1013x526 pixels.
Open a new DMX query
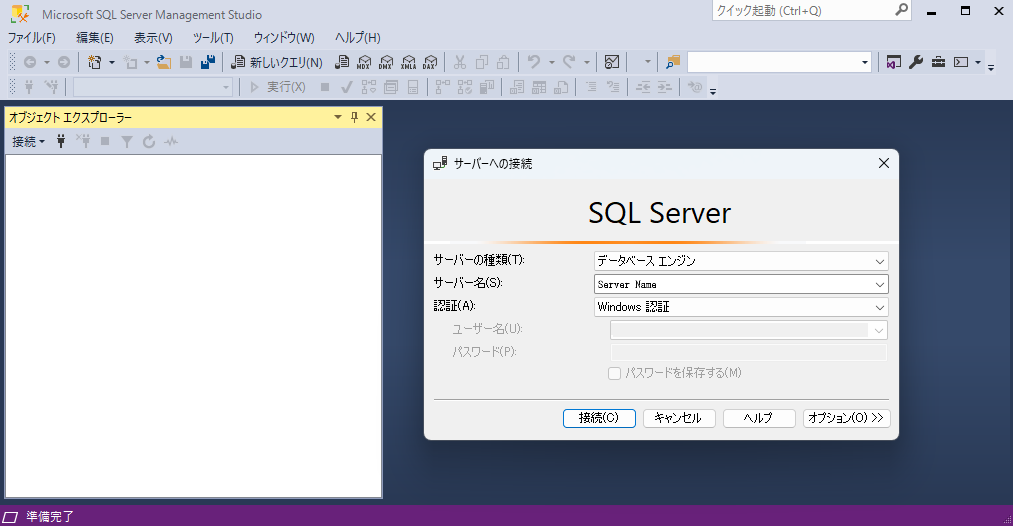pos(386,62)
